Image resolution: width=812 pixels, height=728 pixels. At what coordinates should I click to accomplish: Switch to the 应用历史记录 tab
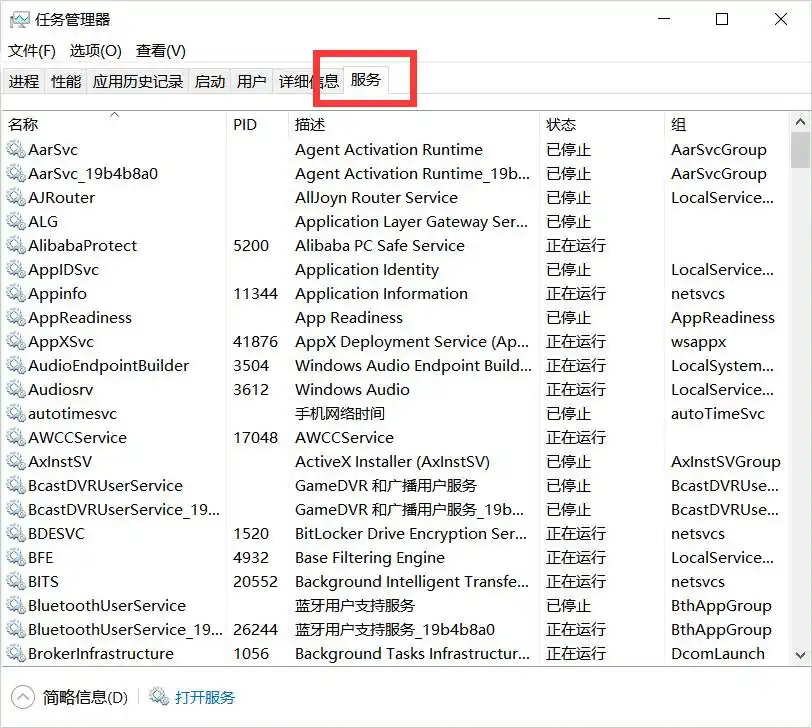[138, 81]
